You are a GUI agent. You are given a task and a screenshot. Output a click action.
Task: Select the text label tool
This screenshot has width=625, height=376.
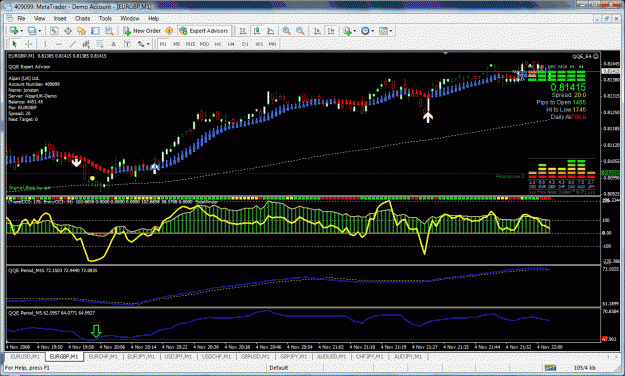pyautogui.click(x=127, y=44)
